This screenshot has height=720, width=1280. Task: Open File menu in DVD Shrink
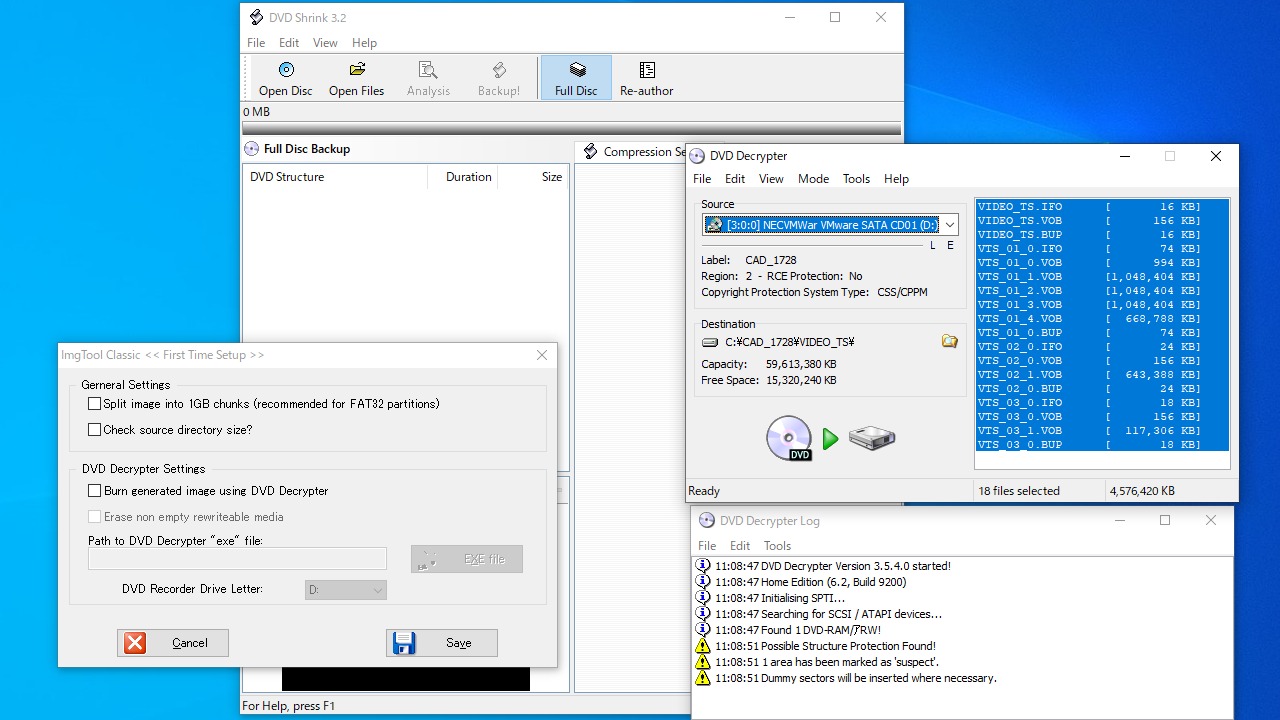(256, 43)
